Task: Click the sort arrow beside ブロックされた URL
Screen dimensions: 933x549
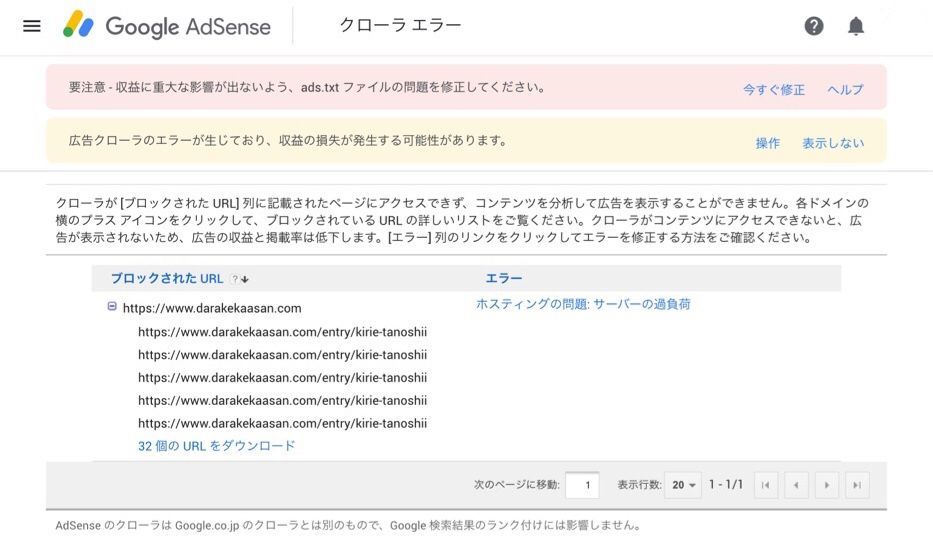Action: 245,279
